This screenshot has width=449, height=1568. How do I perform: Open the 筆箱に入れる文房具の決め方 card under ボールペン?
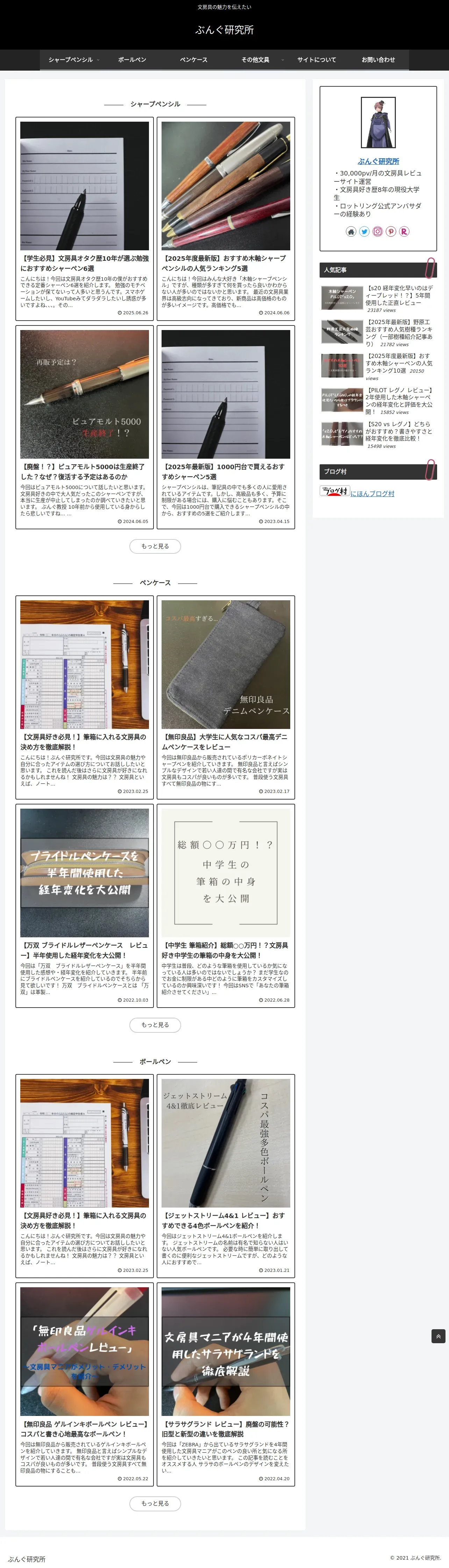(85, 1176)
